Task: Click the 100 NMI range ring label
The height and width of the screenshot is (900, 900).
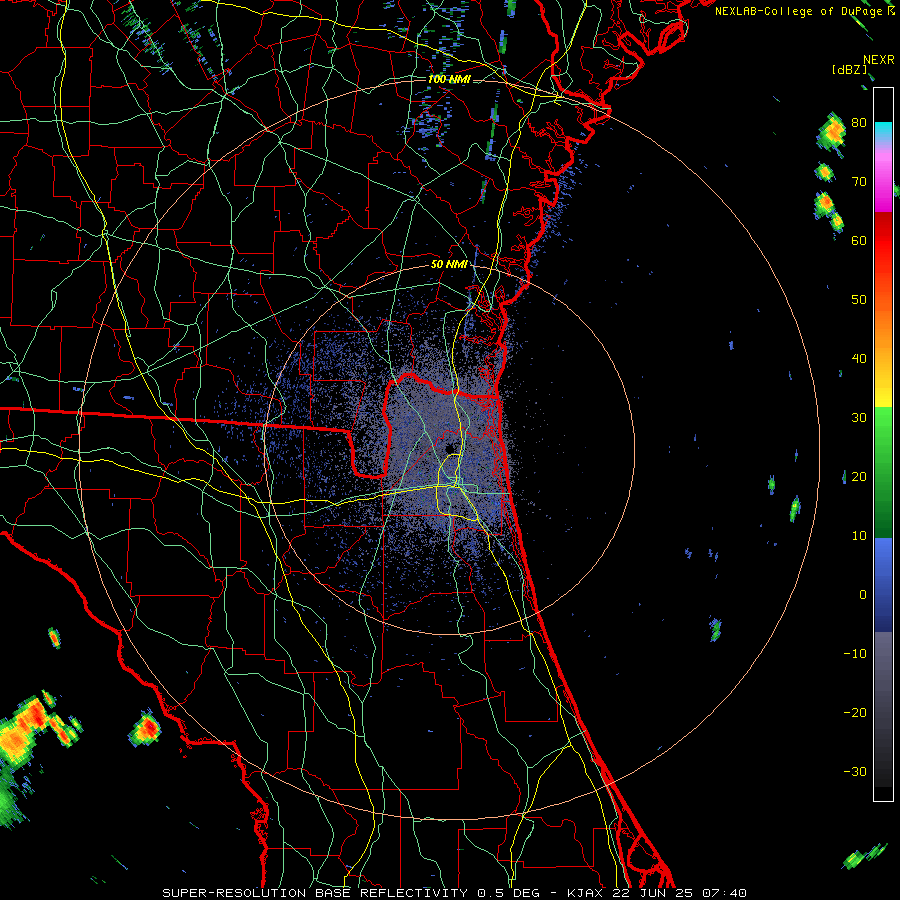Action: (449, 79)
